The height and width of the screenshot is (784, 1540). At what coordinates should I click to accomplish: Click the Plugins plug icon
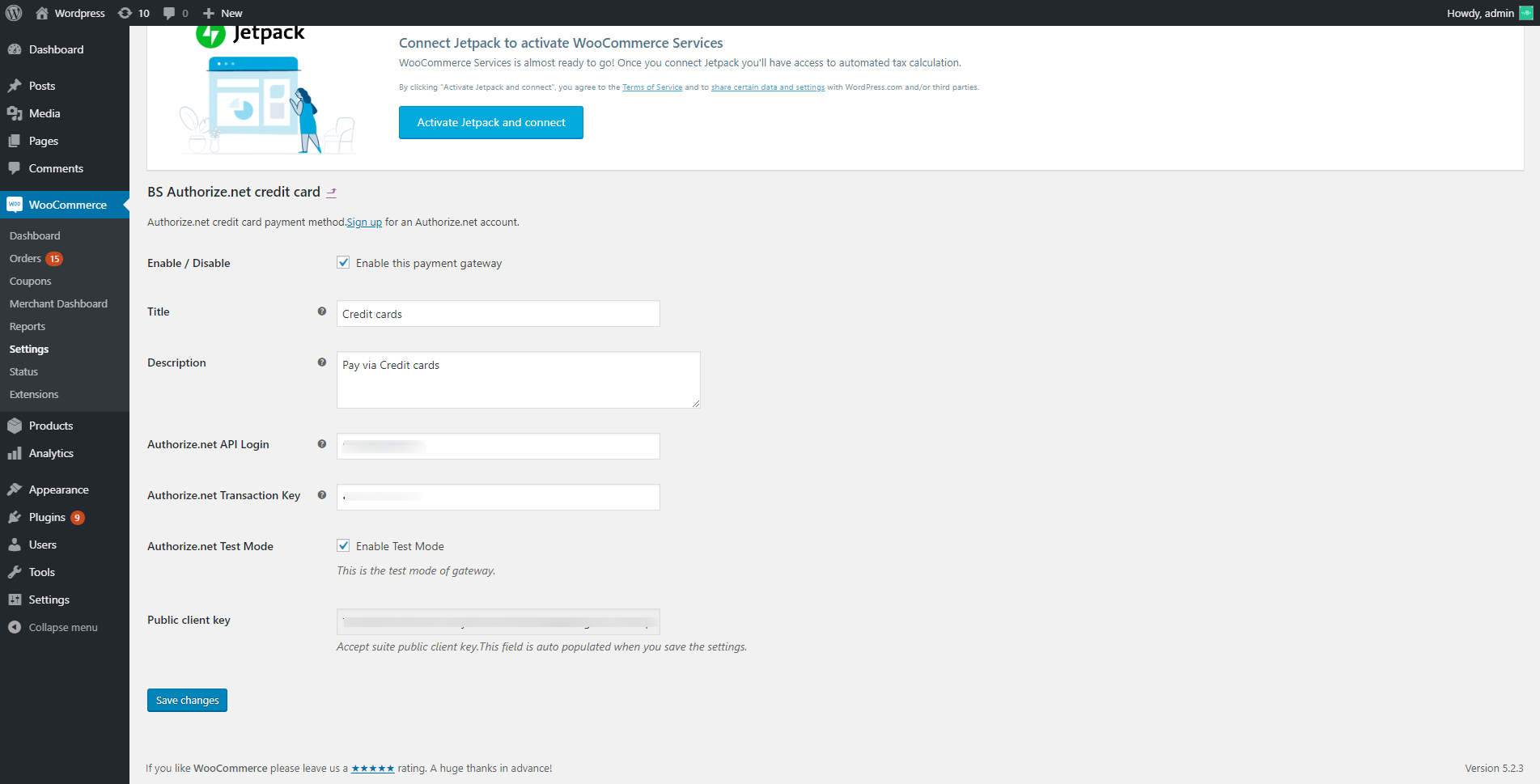(15, 517)
